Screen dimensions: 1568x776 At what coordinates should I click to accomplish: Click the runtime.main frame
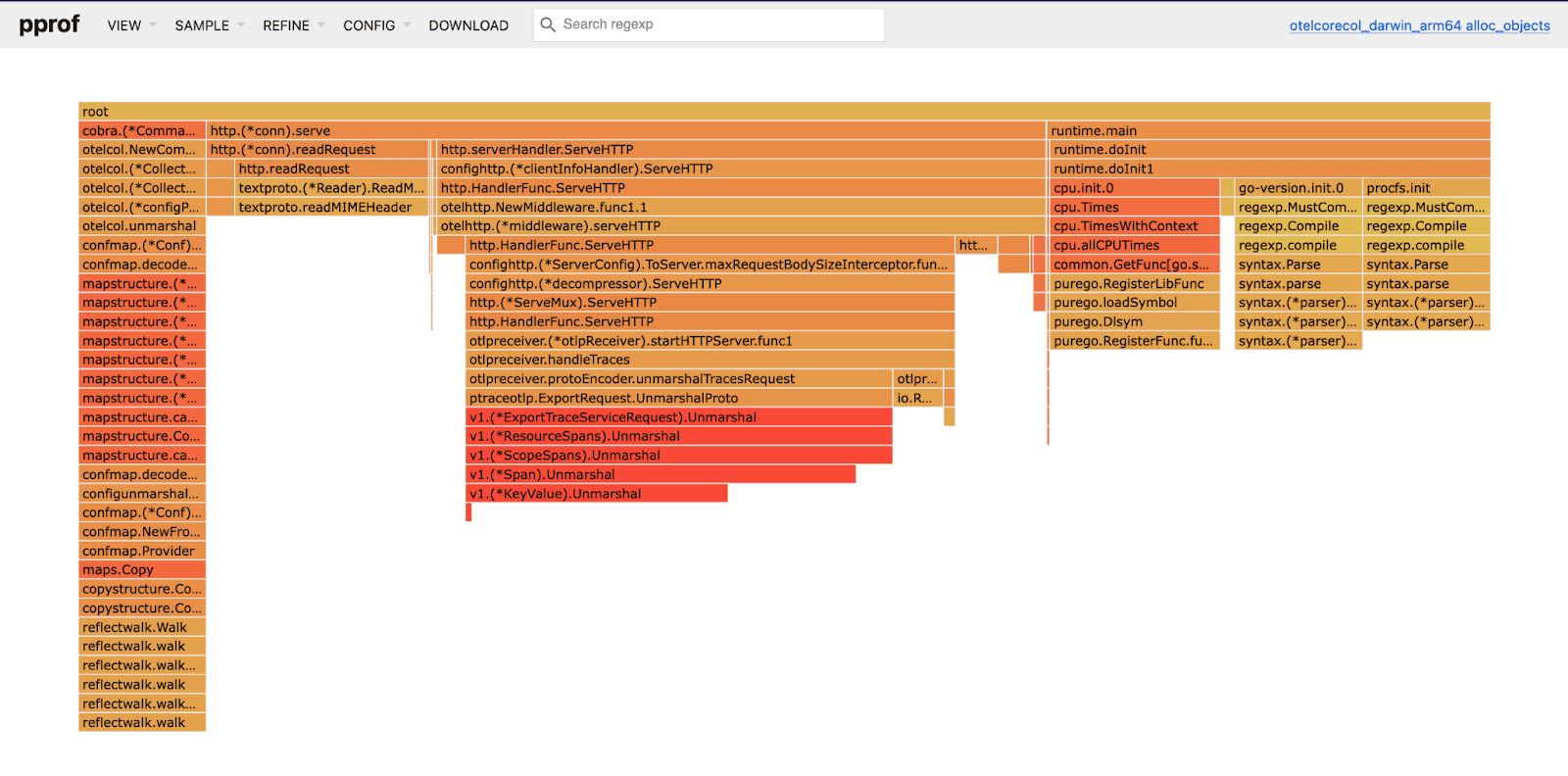(1268, 130)
